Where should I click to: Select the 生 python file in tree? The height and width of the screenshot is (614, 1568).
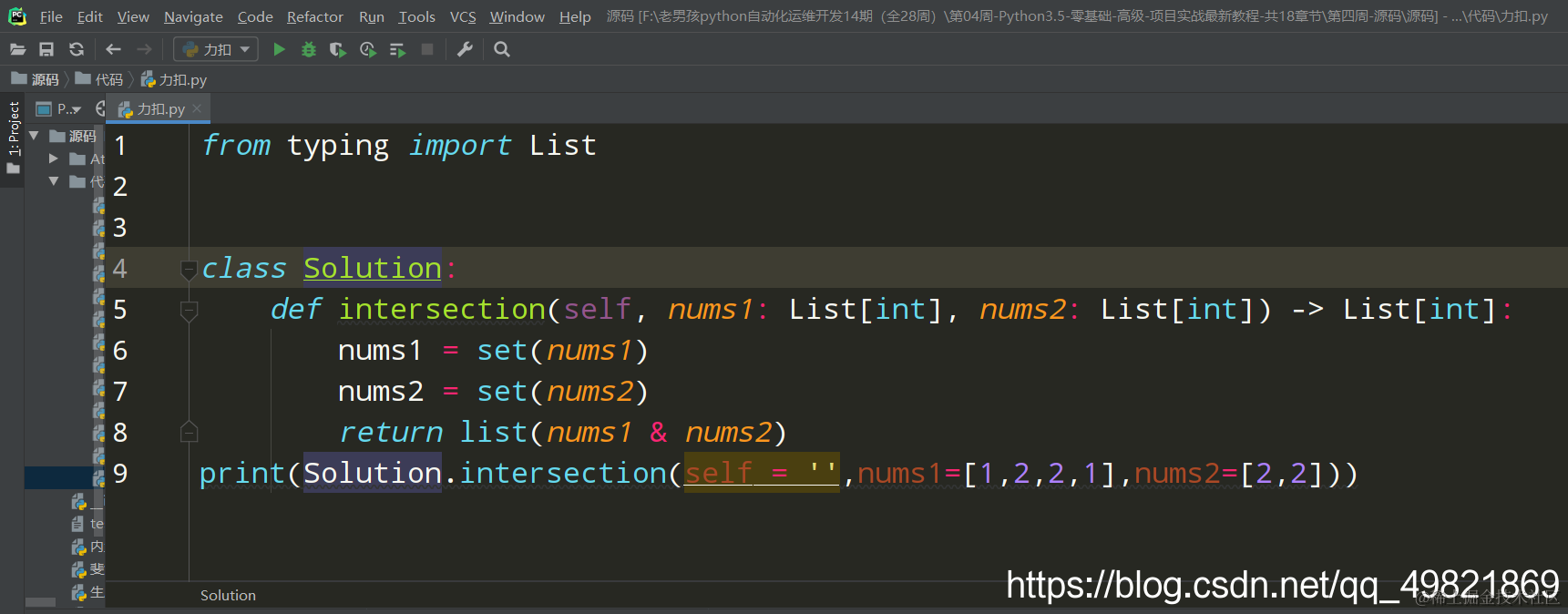87,592
